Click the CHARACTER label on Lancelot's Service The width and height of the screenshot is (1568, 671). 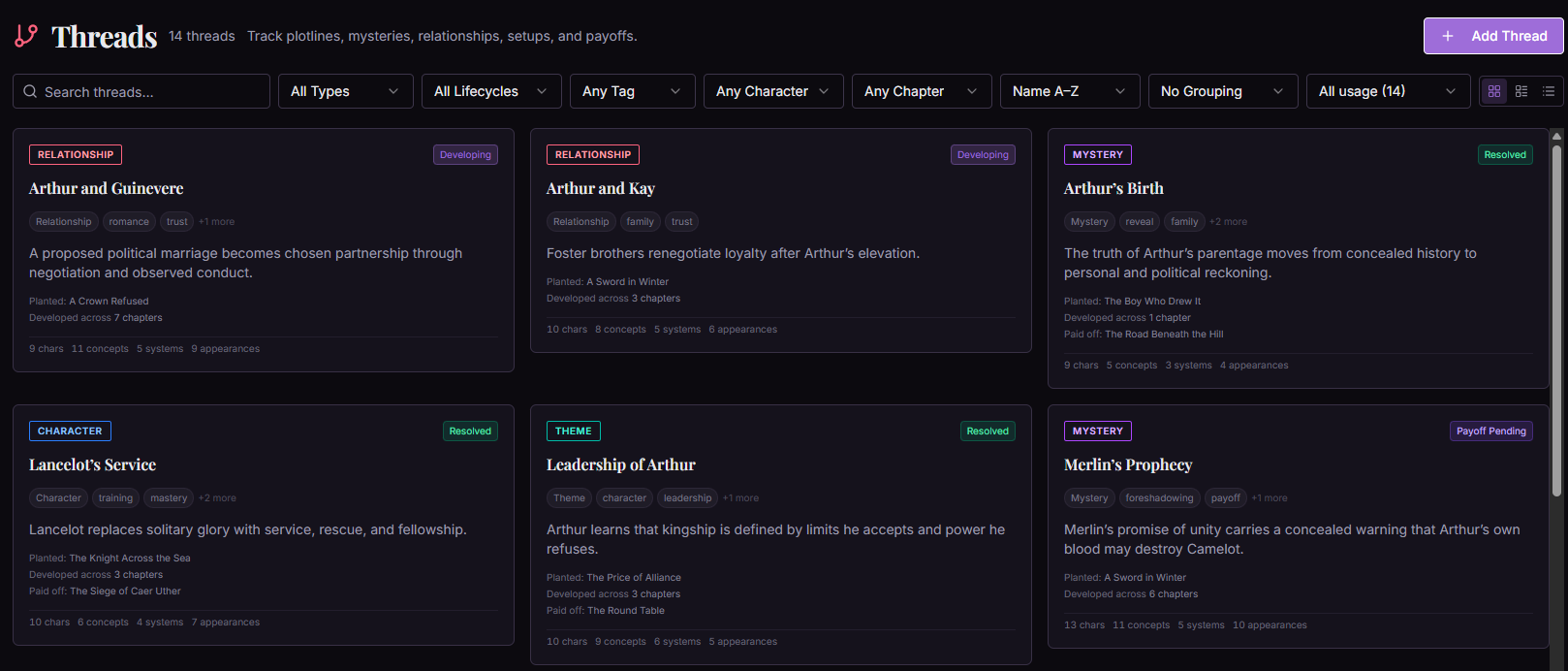(70, 431)
